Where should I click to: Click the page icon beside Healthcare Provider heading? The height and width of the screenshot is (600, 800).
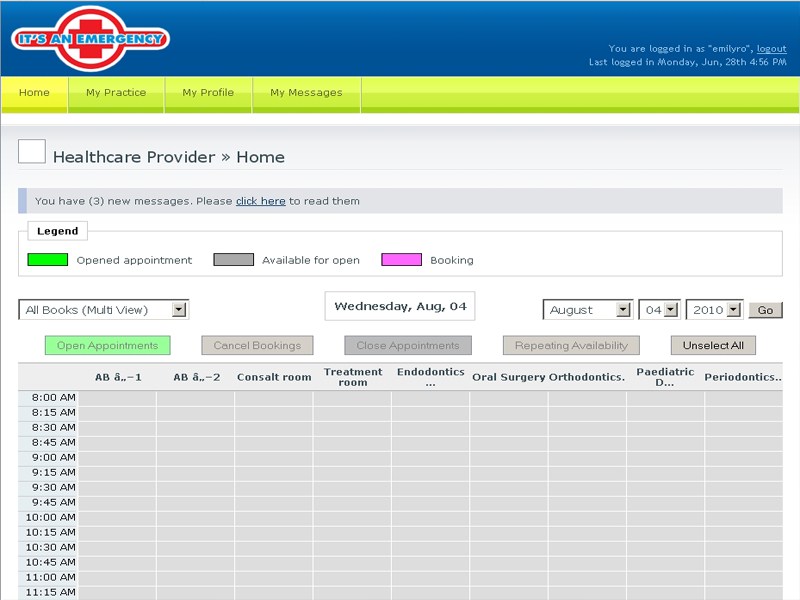click(x=32, y=152)
